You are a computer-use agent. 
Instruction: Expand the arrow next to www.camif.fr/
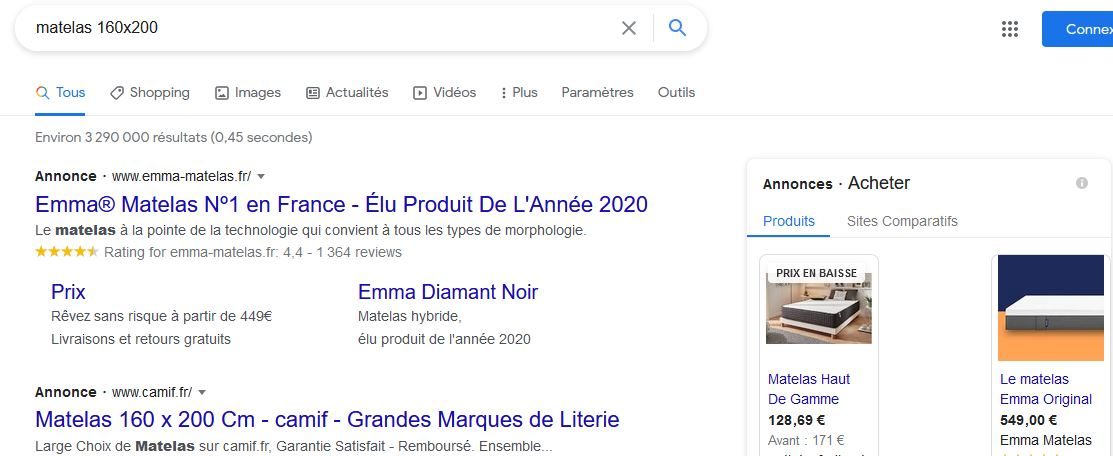(x=202, y=392)
